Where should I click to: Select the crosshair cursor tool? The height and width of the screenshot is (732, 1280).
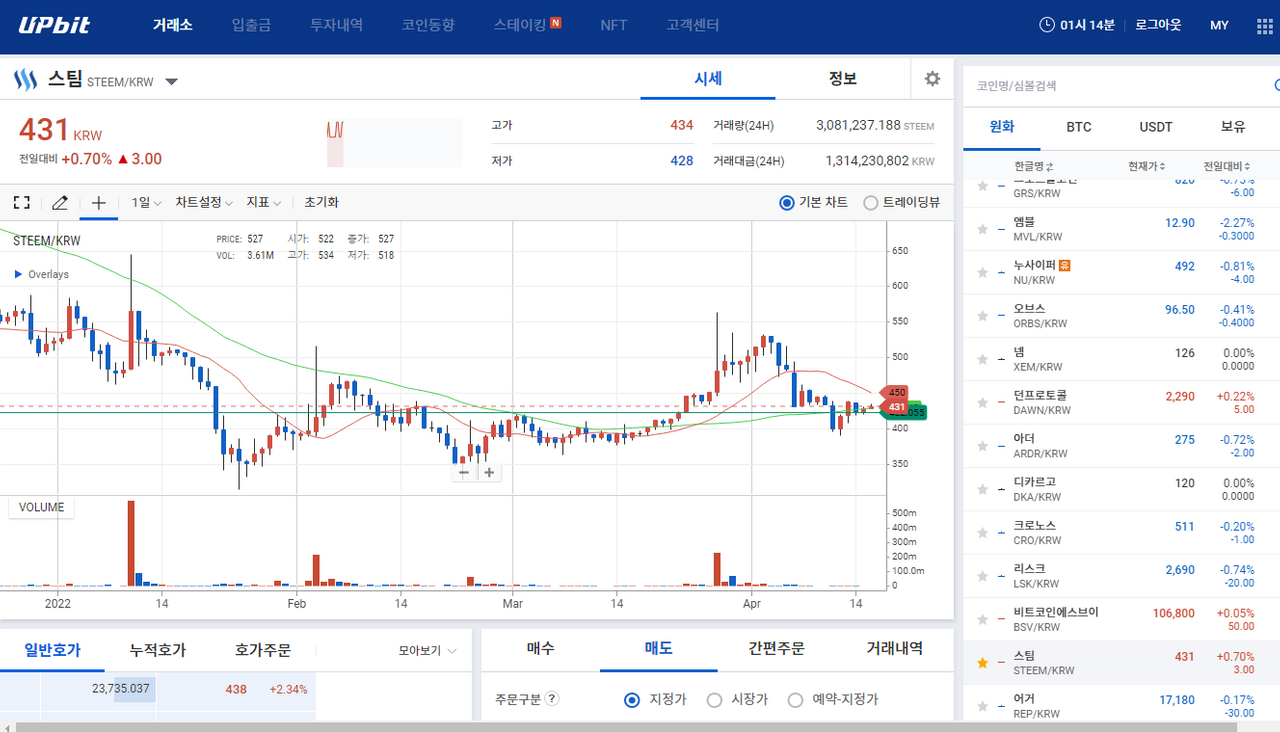pos(98,202)
